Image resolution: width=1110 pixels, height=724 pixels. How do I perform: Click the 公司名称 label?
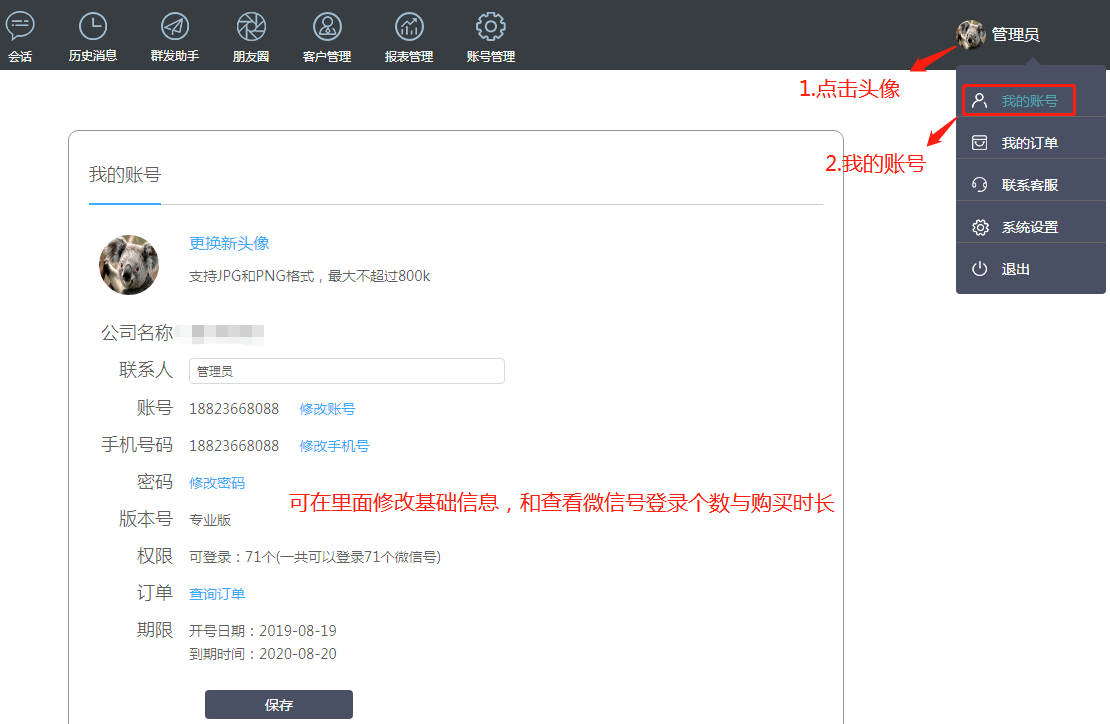(x=137, y=333)
